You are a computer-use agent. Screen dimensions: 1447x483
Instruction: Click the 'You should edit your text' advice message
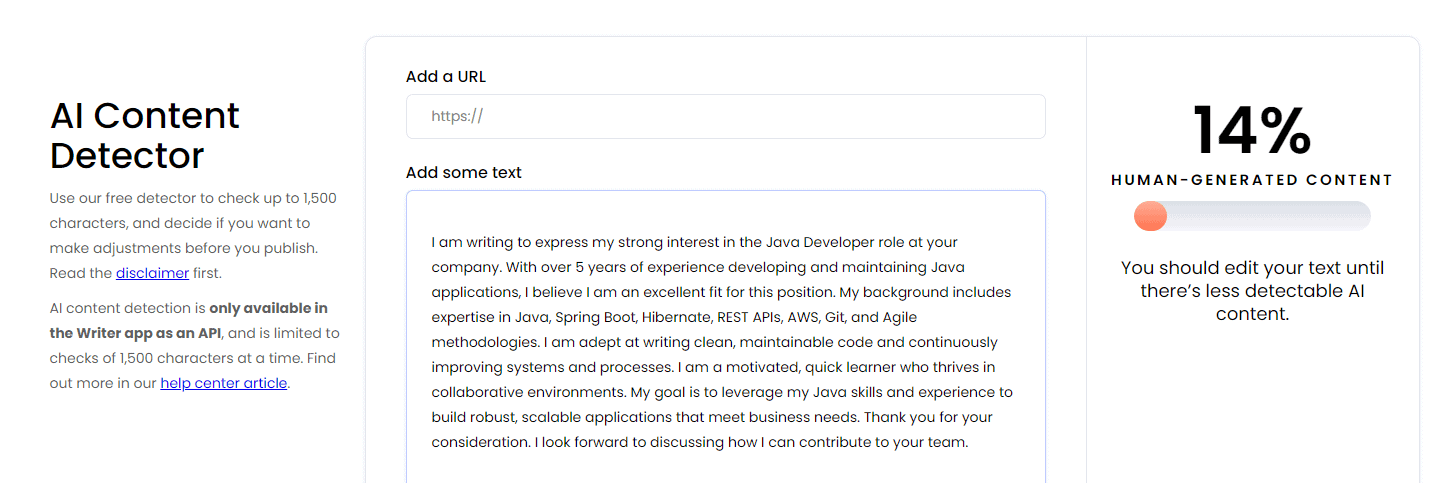(1252, 291)
